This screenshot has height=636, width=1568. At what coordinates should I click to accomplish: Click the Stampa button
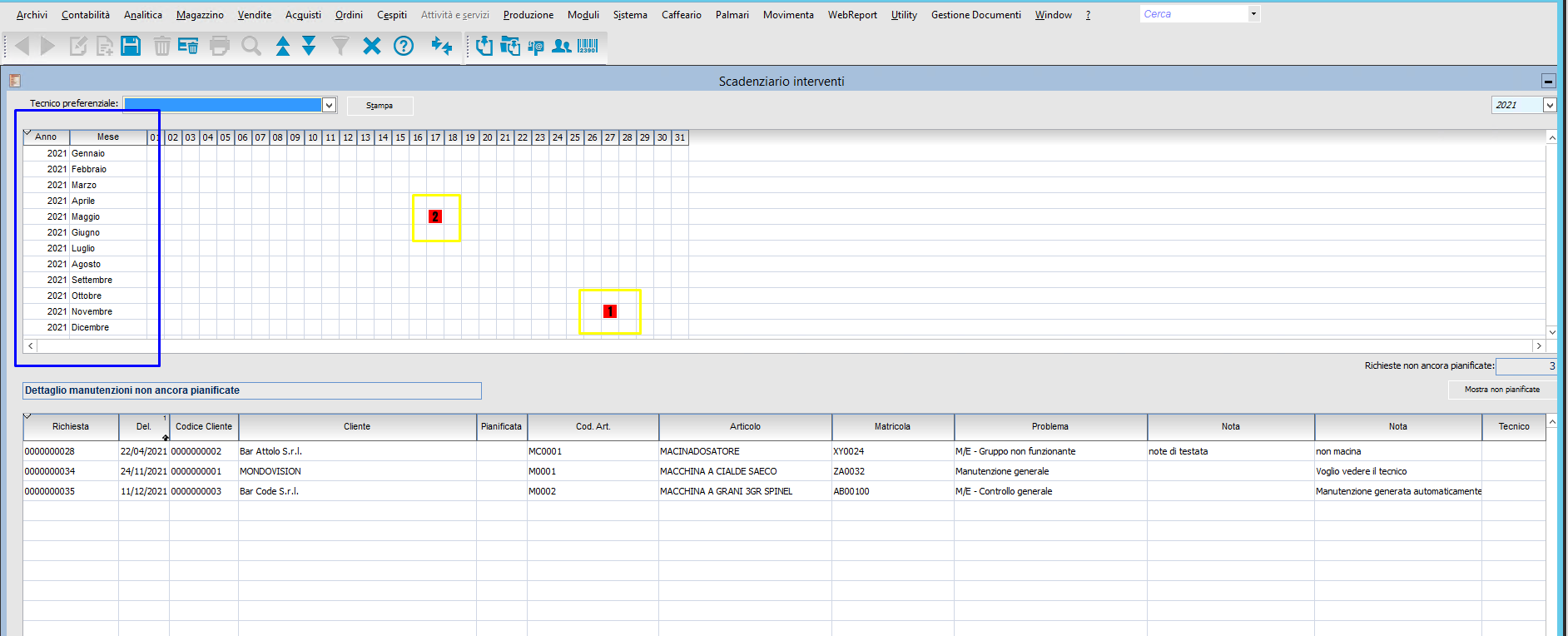pos(380,106)
